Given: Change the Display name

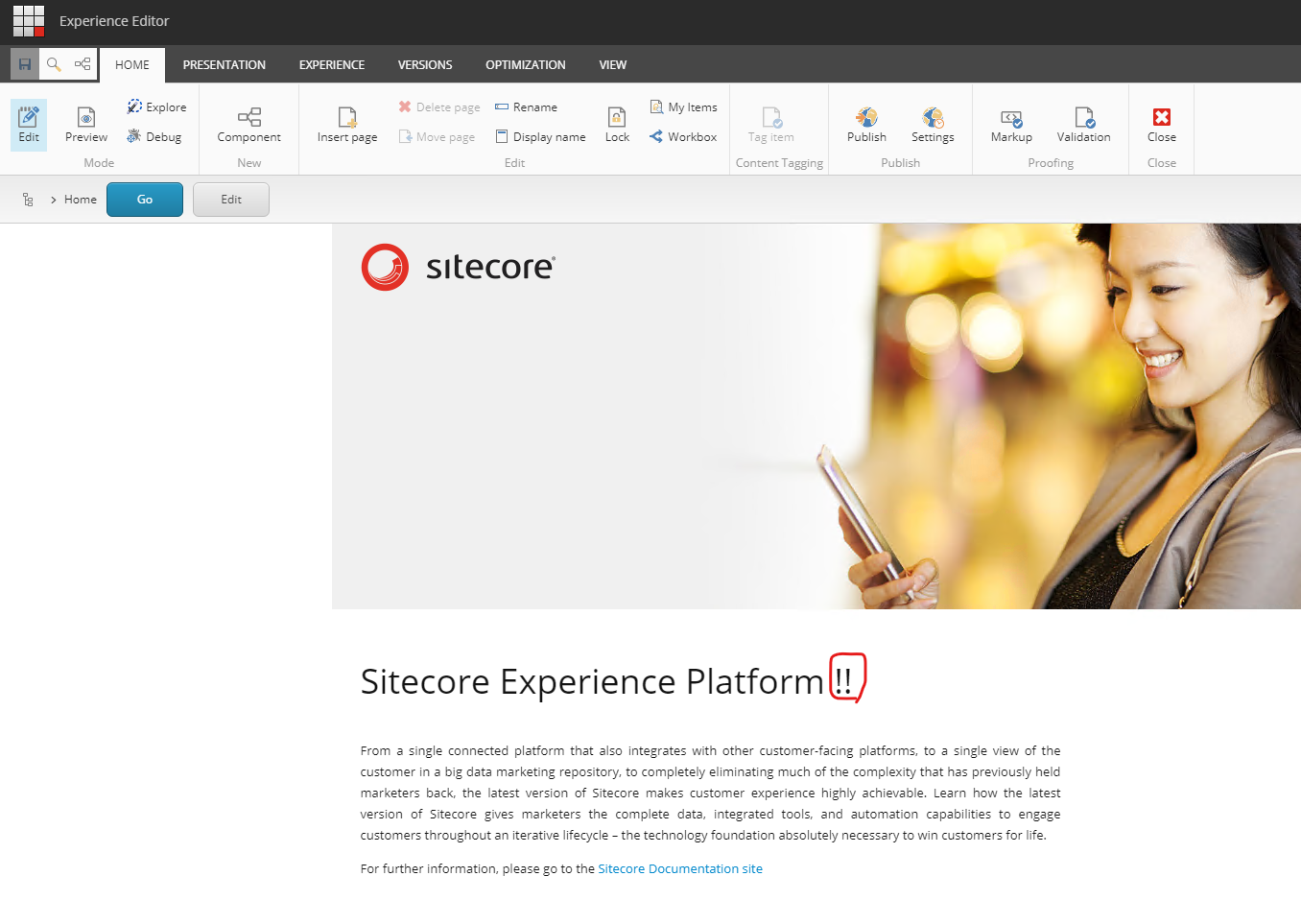Looking at the screenshot, I should 540,136.
